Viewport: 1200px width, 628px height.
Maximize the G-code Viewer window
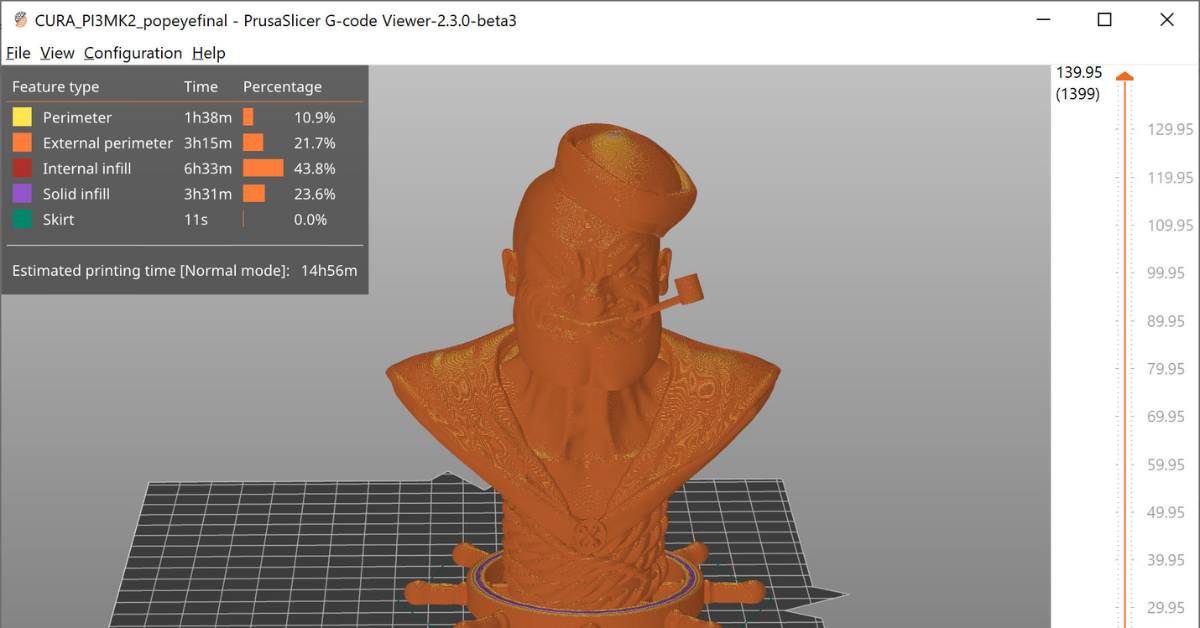1104,20
